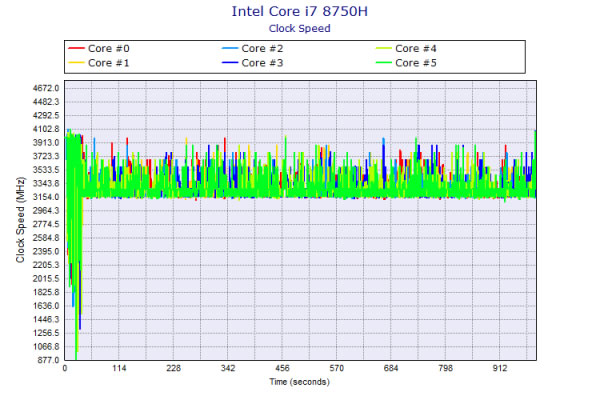Click the 4292.5 y-axis value

[x=46, y=116]
